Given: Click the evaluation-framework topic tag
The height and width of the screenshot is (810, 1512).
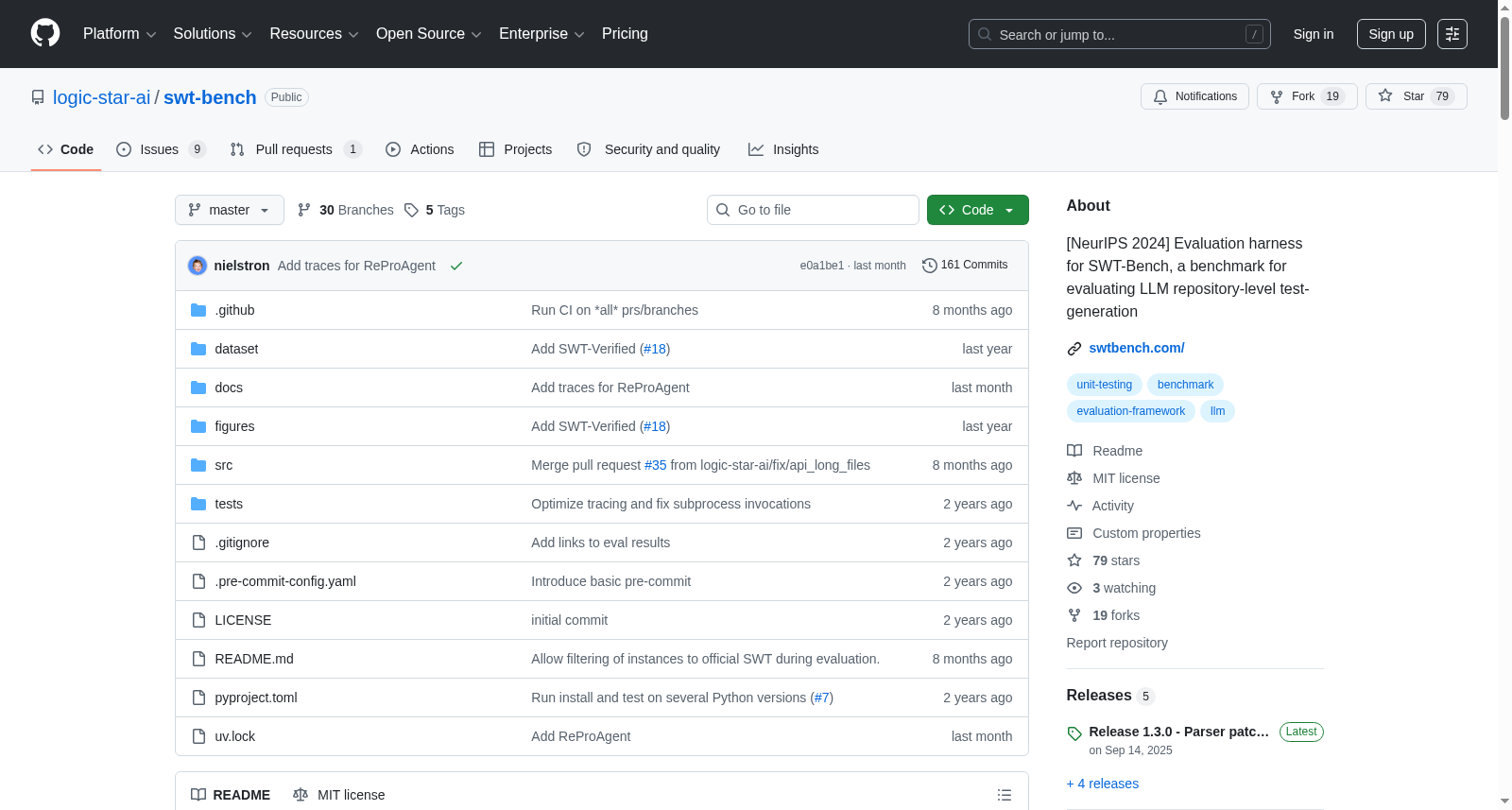Looking at the screenshot, I should click(1130, 411).
